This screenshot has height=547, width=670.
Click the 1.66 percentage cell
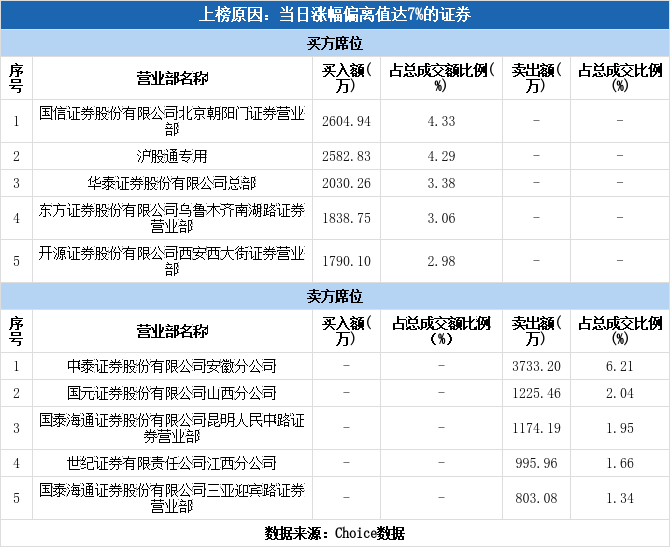pos(620,463)
